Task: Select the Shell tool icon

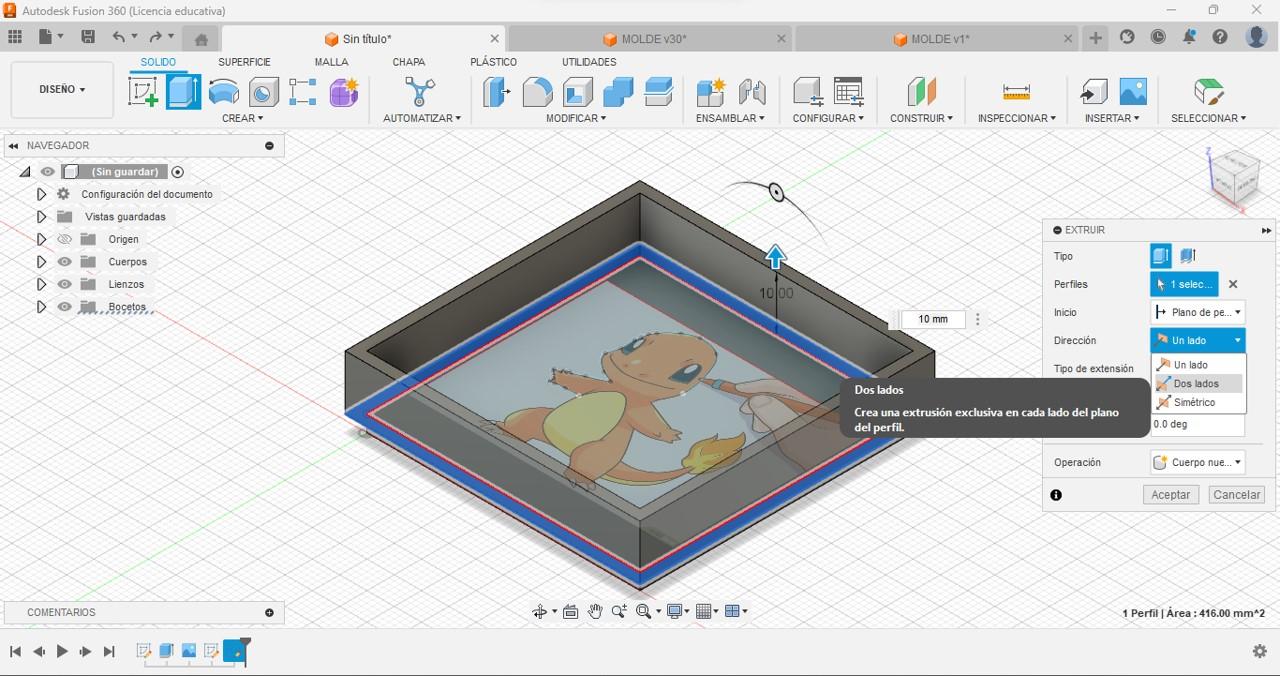Action: pyautogui.click(x=578, y=92)
